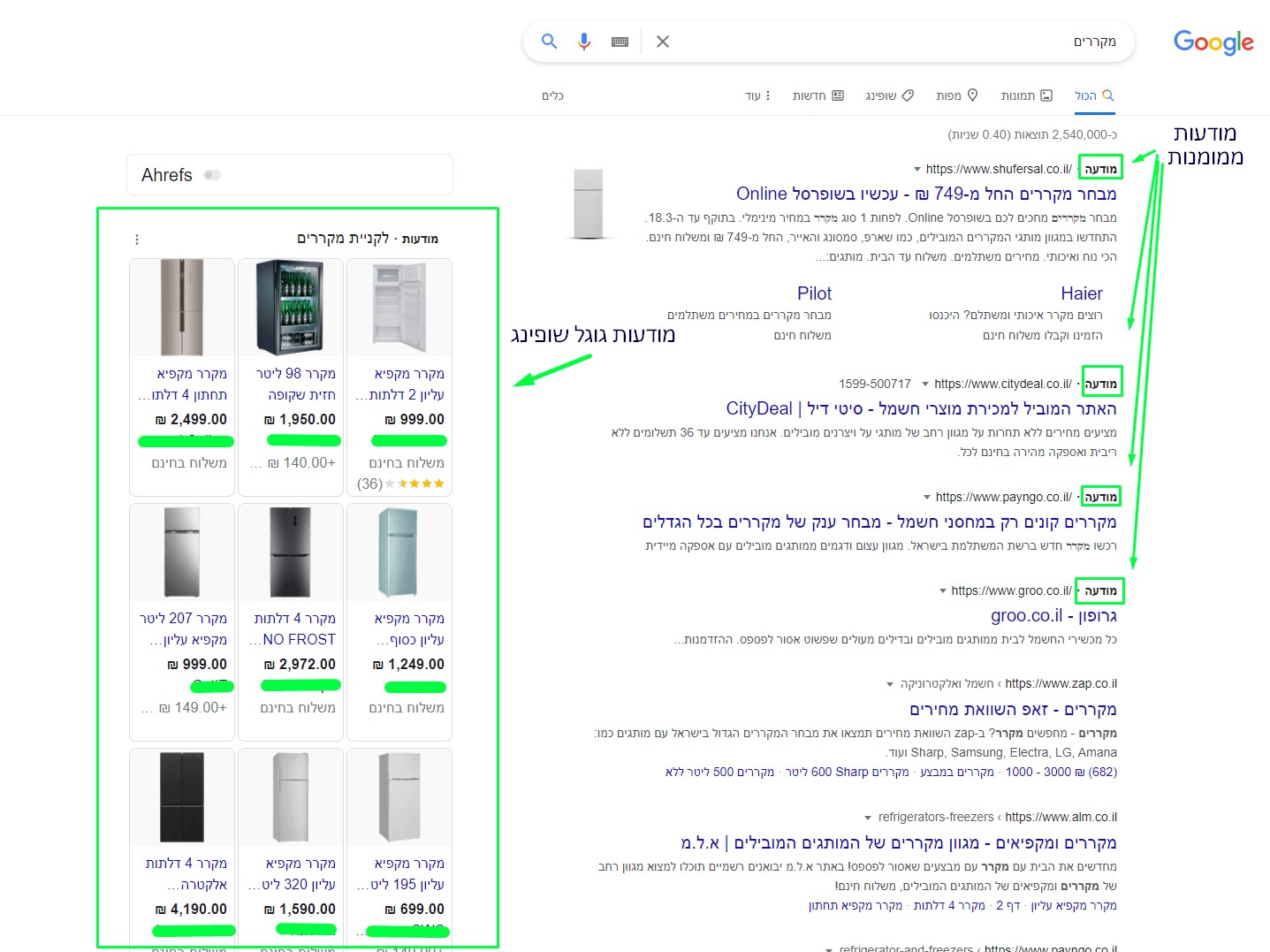Expand dropdown arrow next to alm.co.il URL

click(868, 818)
